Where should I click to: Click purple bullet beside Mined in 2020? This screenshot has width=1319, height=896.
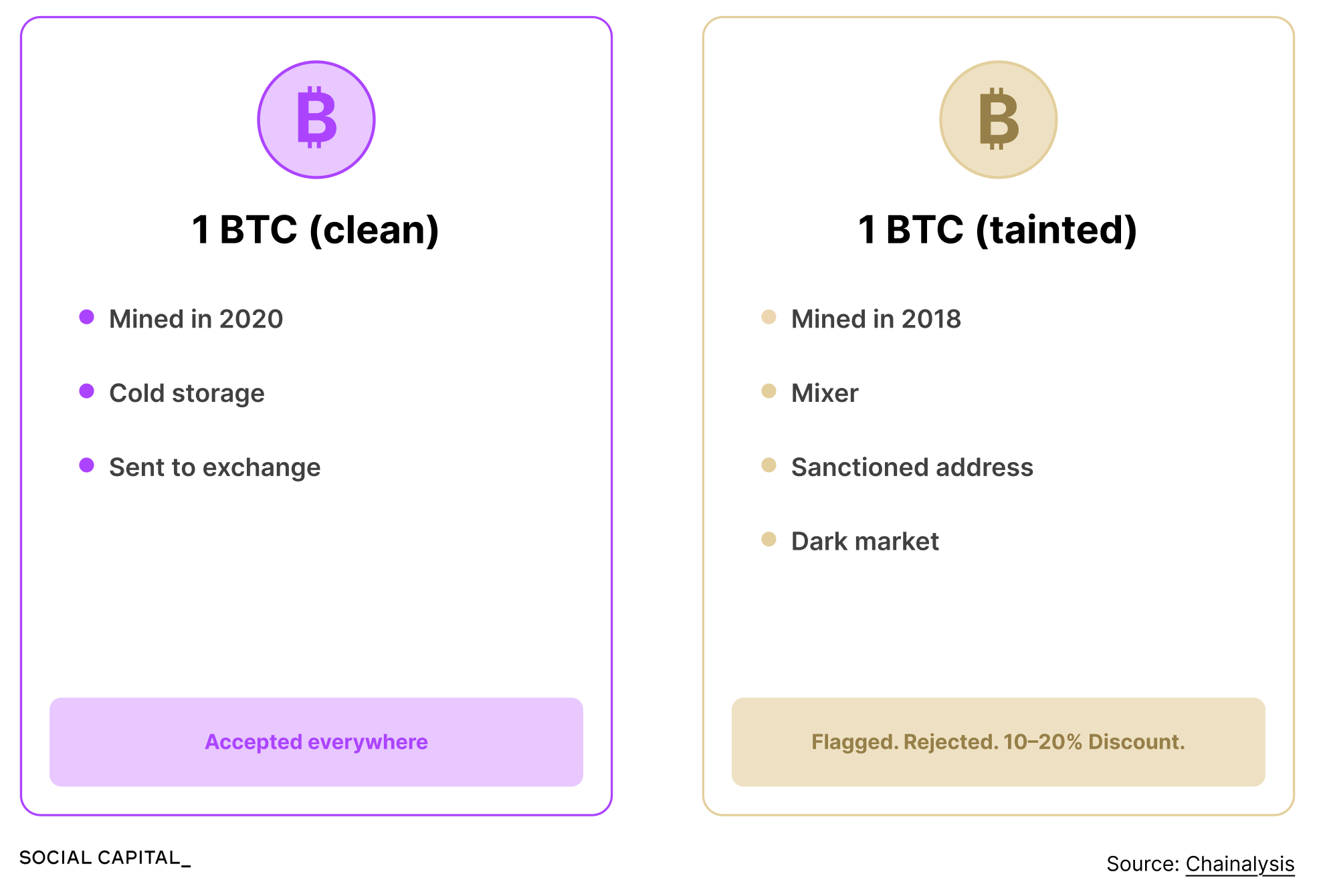[x=86, y=317]
